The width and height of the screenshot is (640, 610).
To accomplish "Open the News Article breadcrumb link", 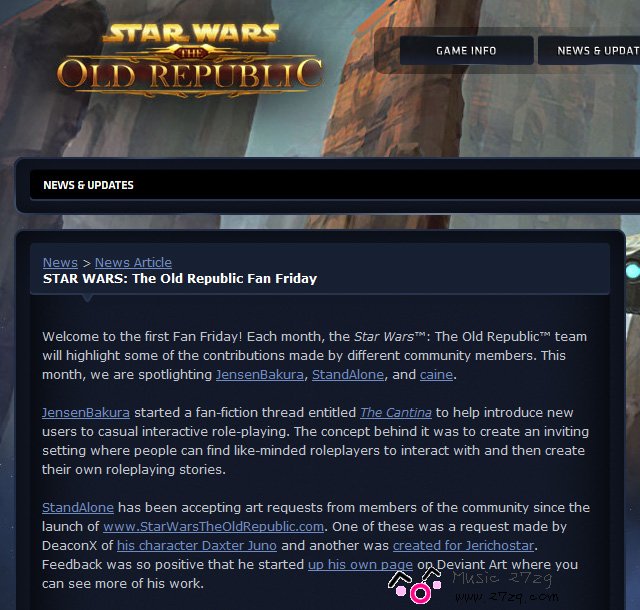I will 133,263.
